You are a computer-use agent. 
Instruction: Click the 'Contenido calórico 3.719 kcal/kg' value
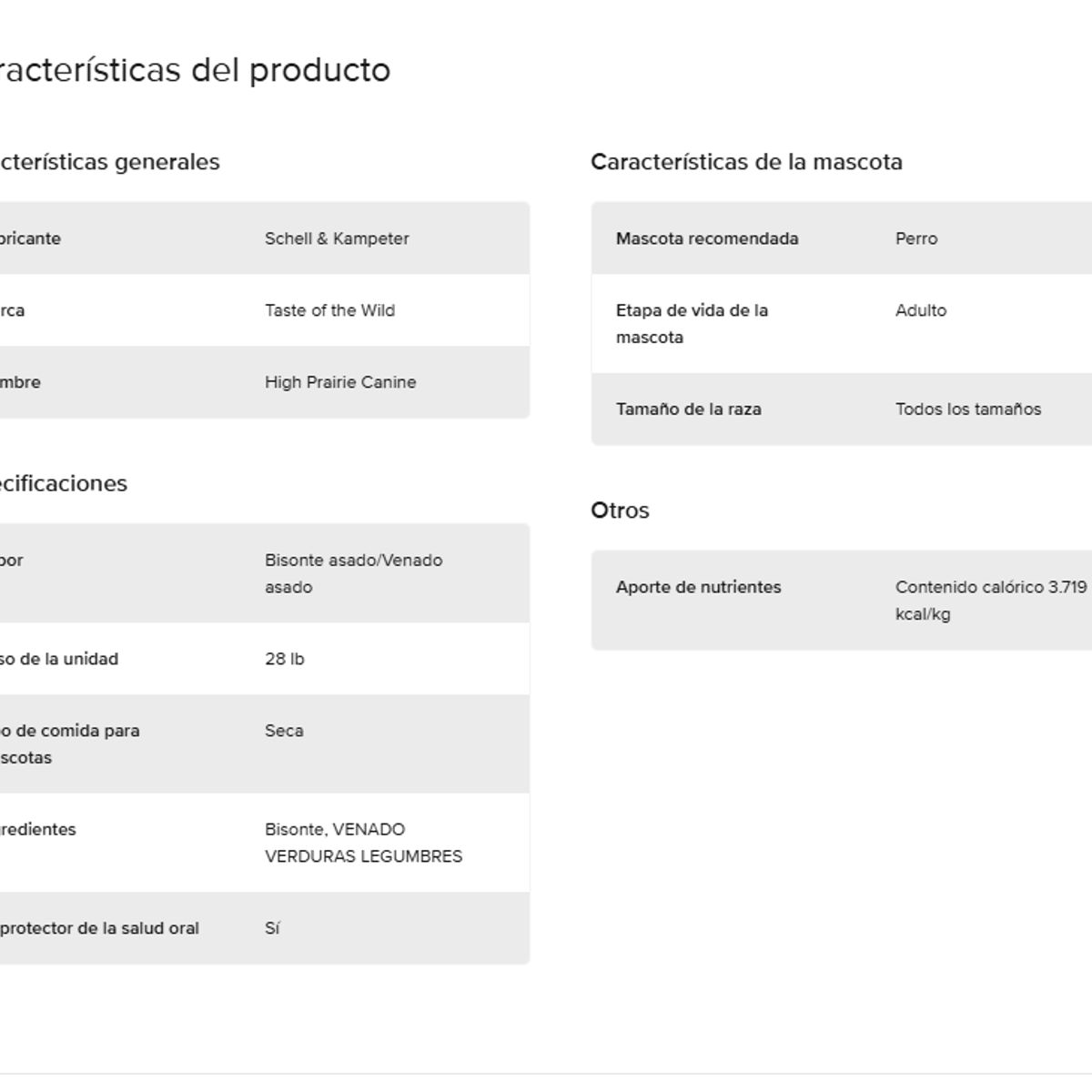pos(990,600)
